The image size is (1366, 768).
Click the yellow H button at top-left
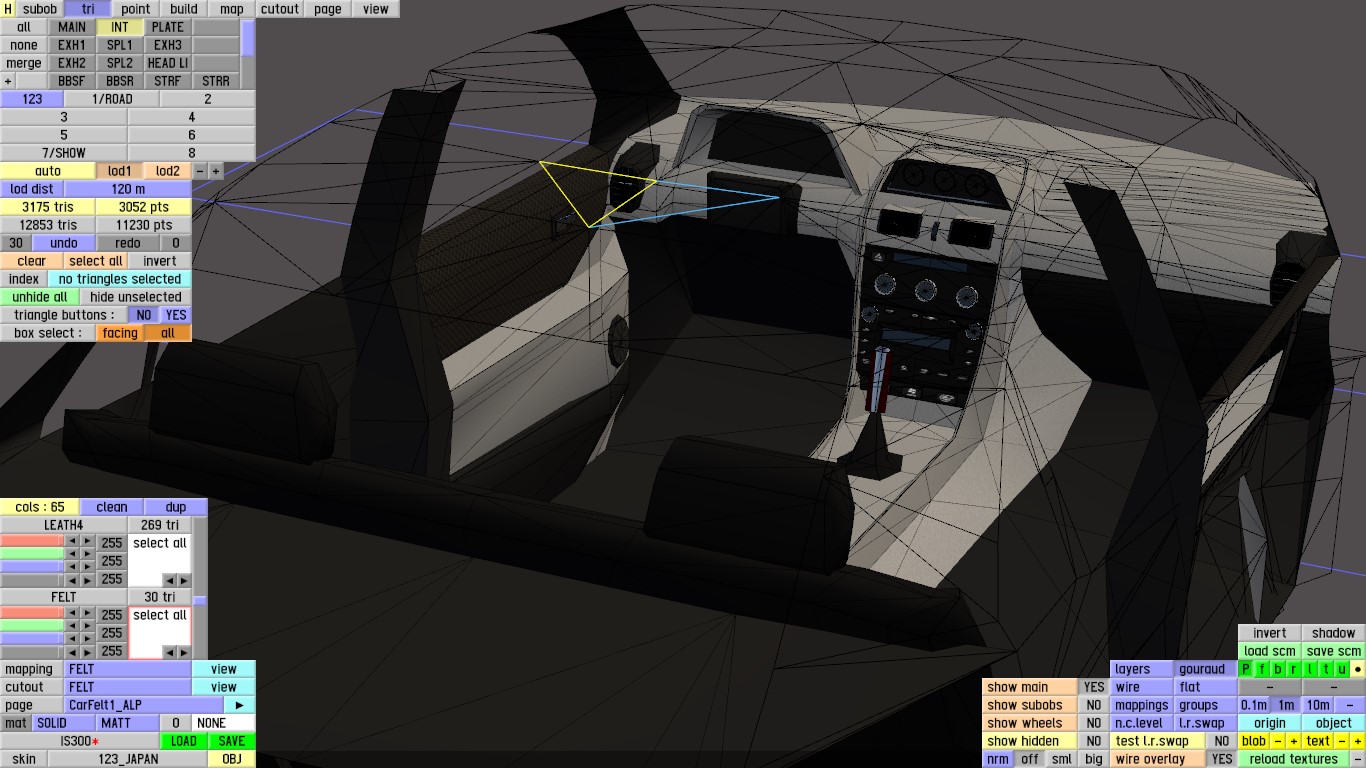click(x=8, y=9)
